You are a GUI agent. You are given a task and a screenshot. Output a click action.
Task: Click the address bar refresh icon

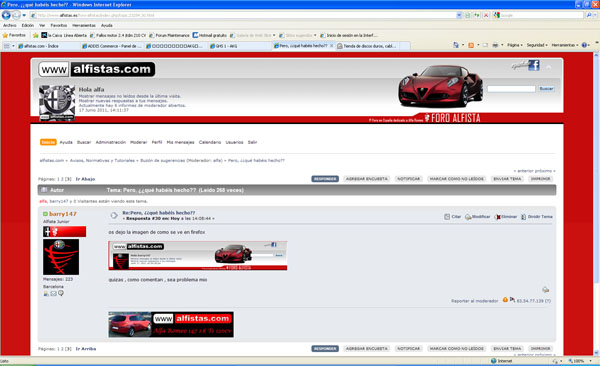coord(476,15)
